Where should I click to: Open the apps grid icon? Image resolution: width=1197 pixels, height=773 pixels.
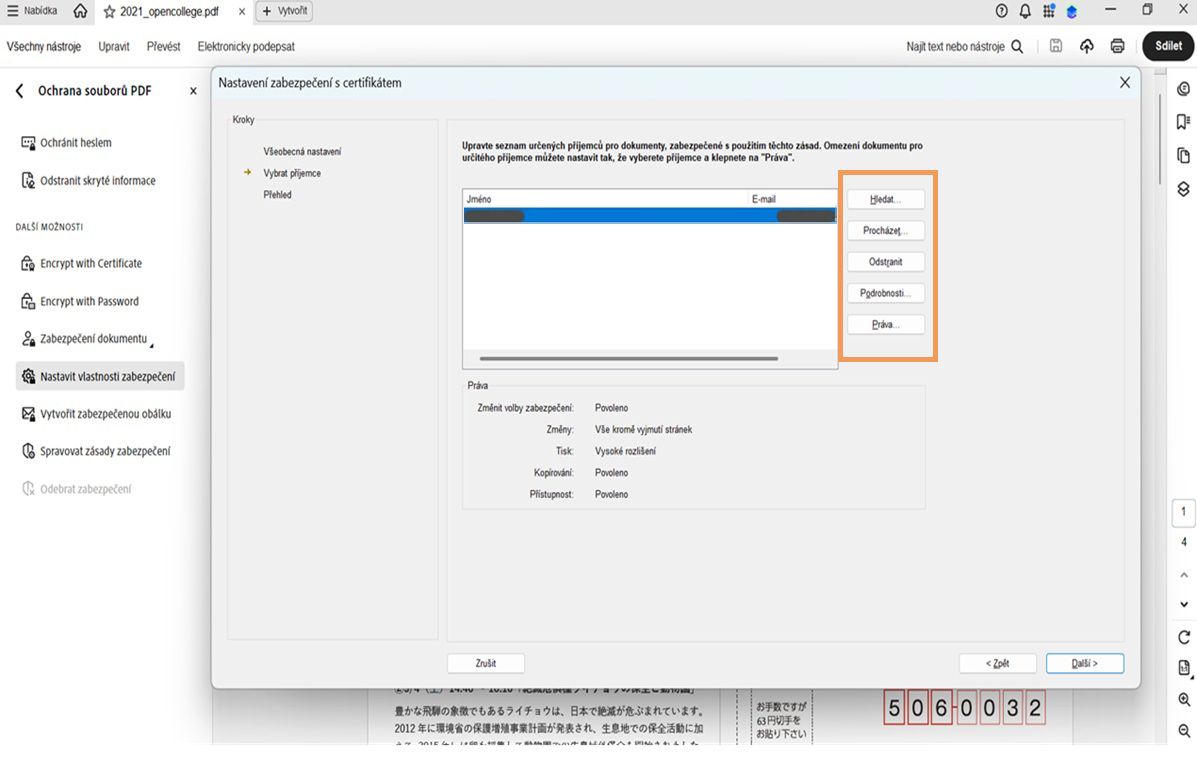click(1049, 11)
